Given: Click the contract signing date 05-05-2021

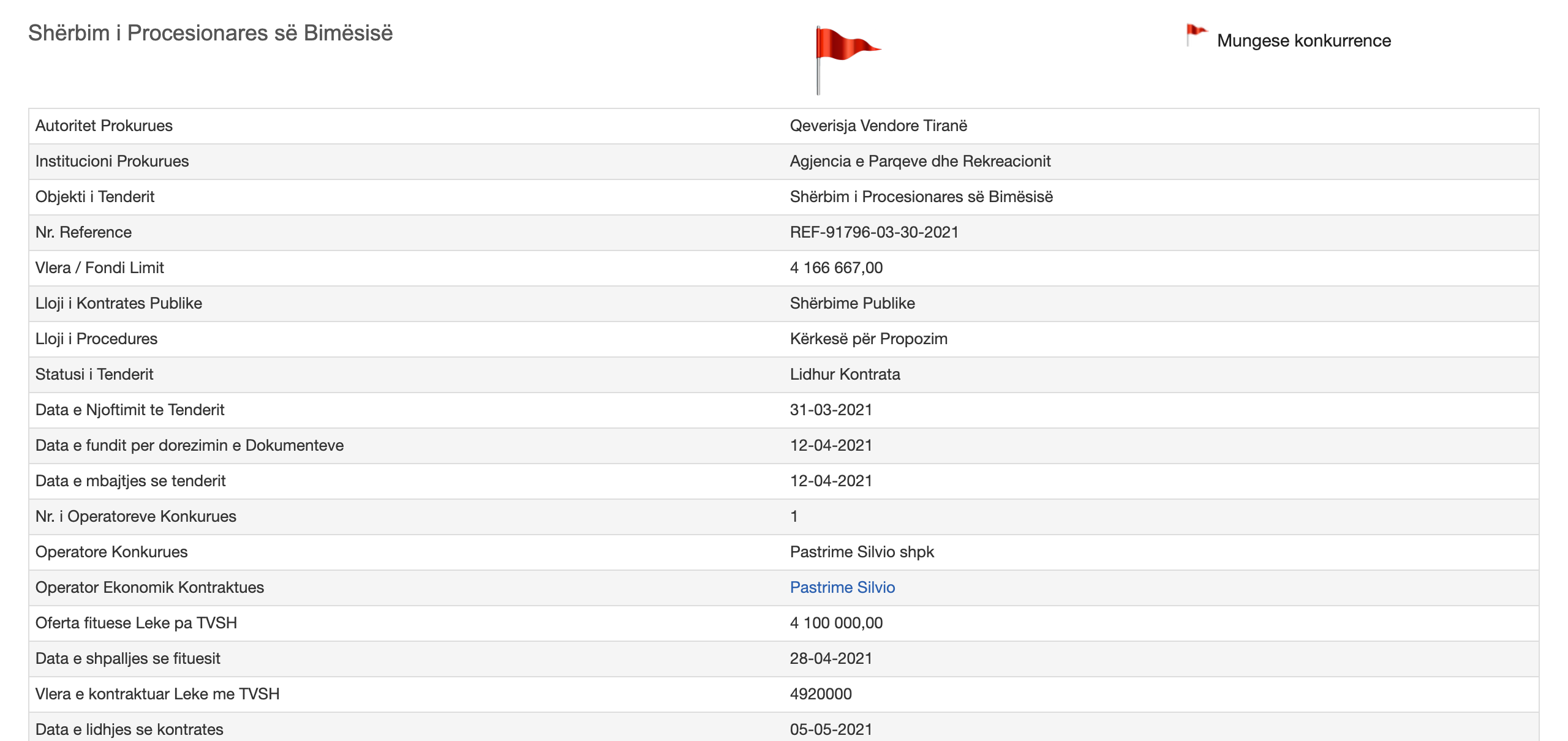Looking at the screenshot, I should [831, 729].
